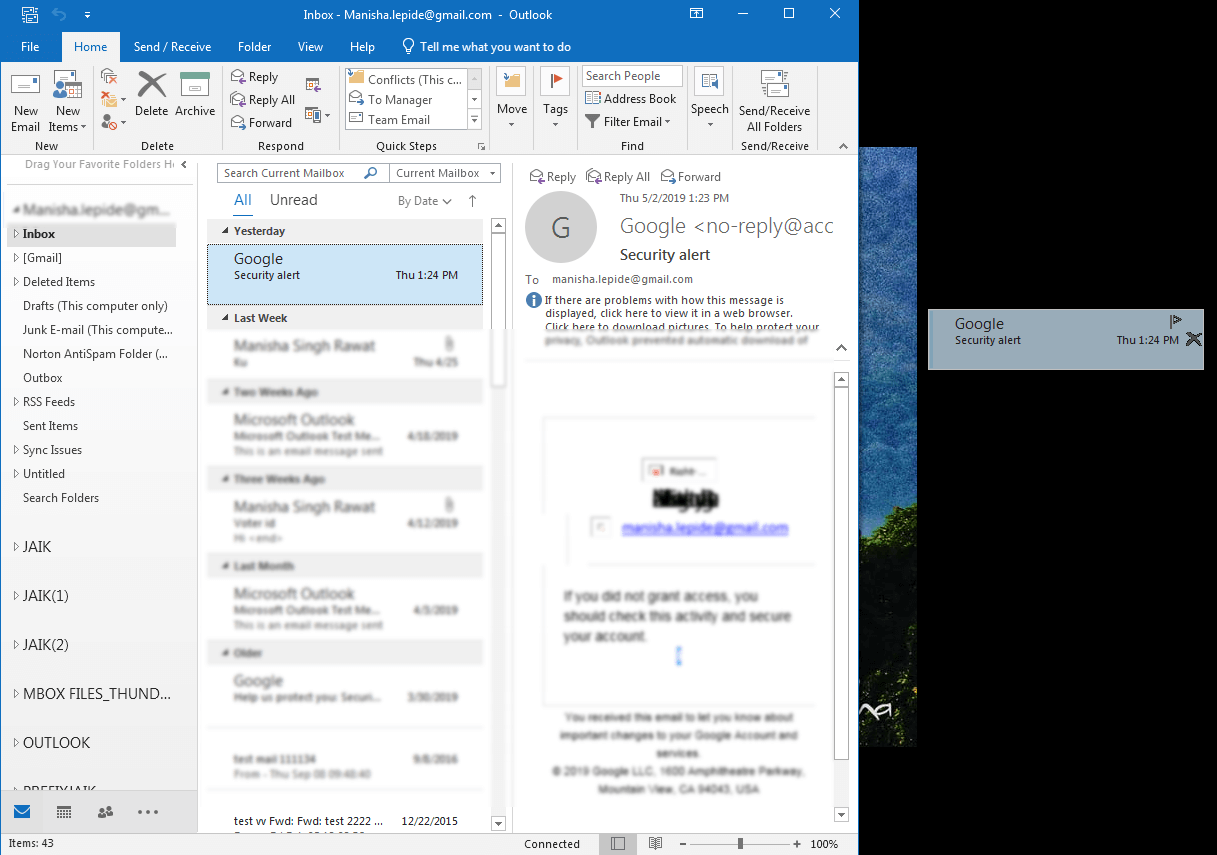Undo using the quick access toolbar
Viewport: 1217px width, 855px height.
pos(59,15)
